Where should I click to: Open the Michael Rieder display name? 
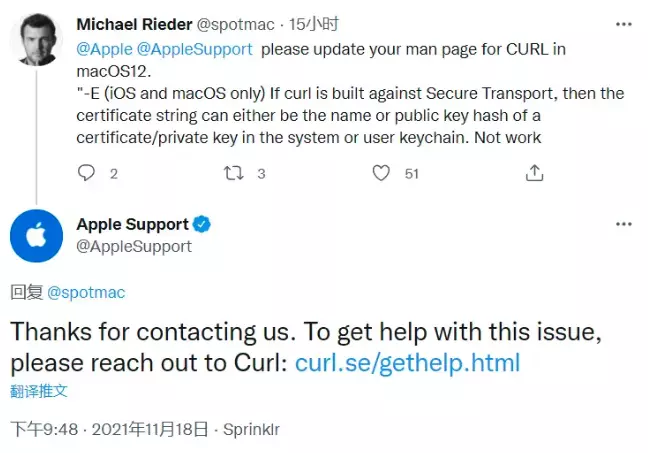tap(134, 24)
